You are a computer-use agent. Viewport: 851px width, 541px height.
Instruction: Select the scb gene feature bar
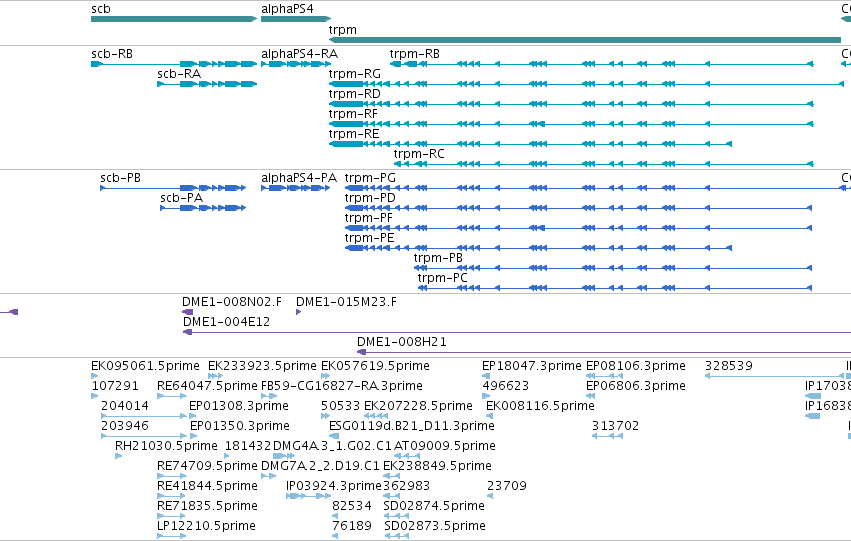174,19
